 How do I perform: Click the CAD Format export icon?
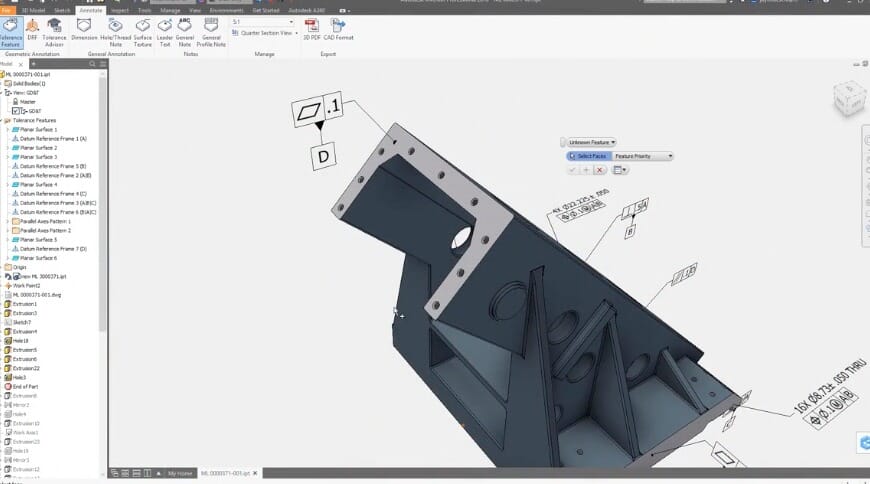(x=338, y=28)
